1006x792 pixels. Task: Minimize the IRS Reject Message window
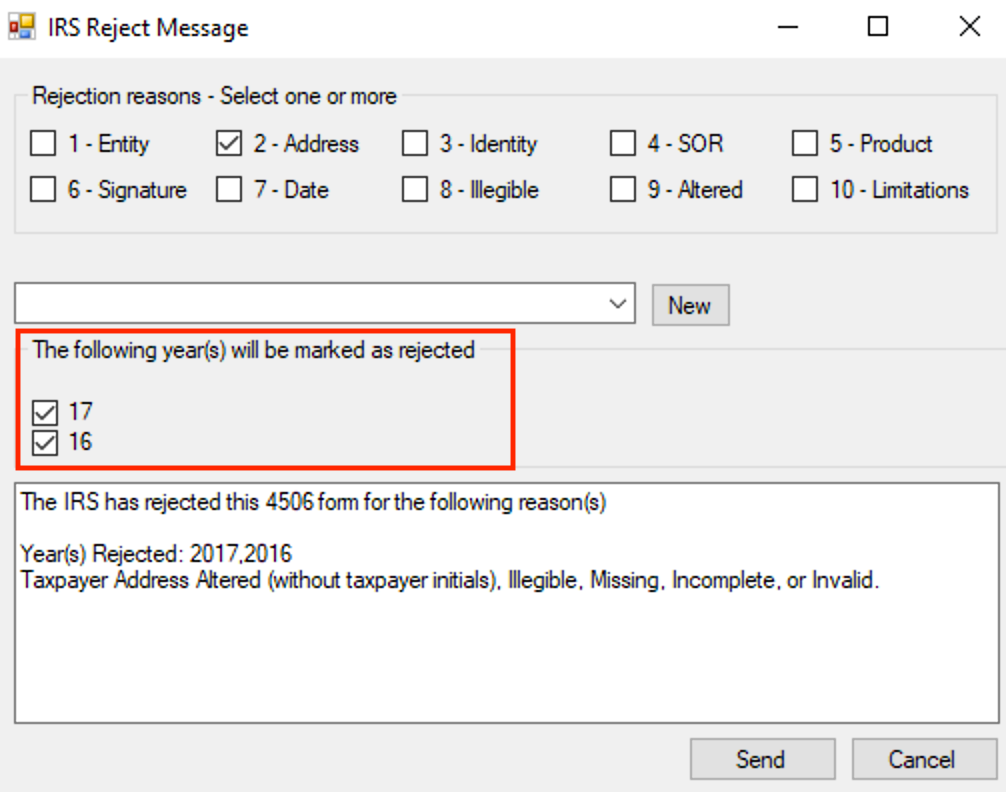click(x=787, y=27)
